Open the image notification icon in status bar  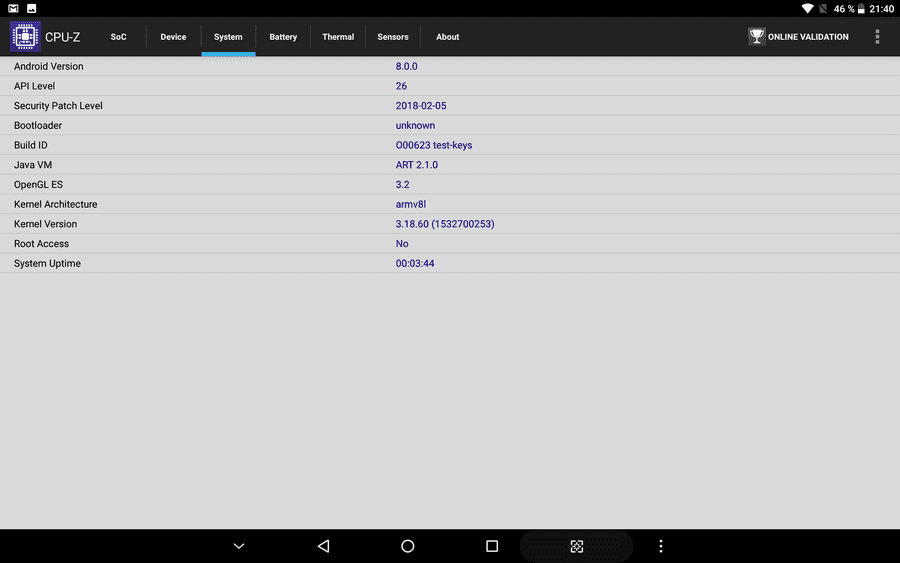tap(32, 8)
